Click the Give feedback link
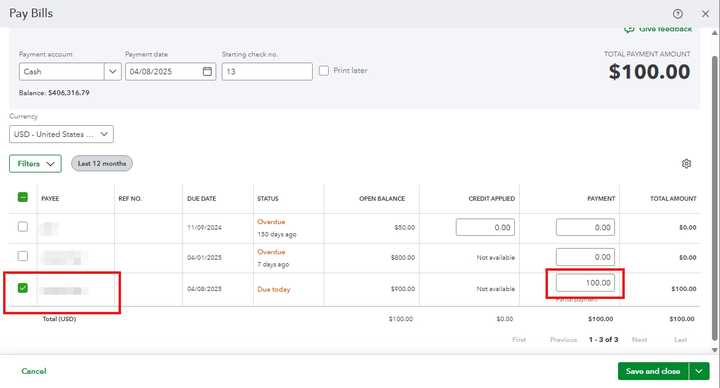Screen dimensions: 720x388 (658, 29)
